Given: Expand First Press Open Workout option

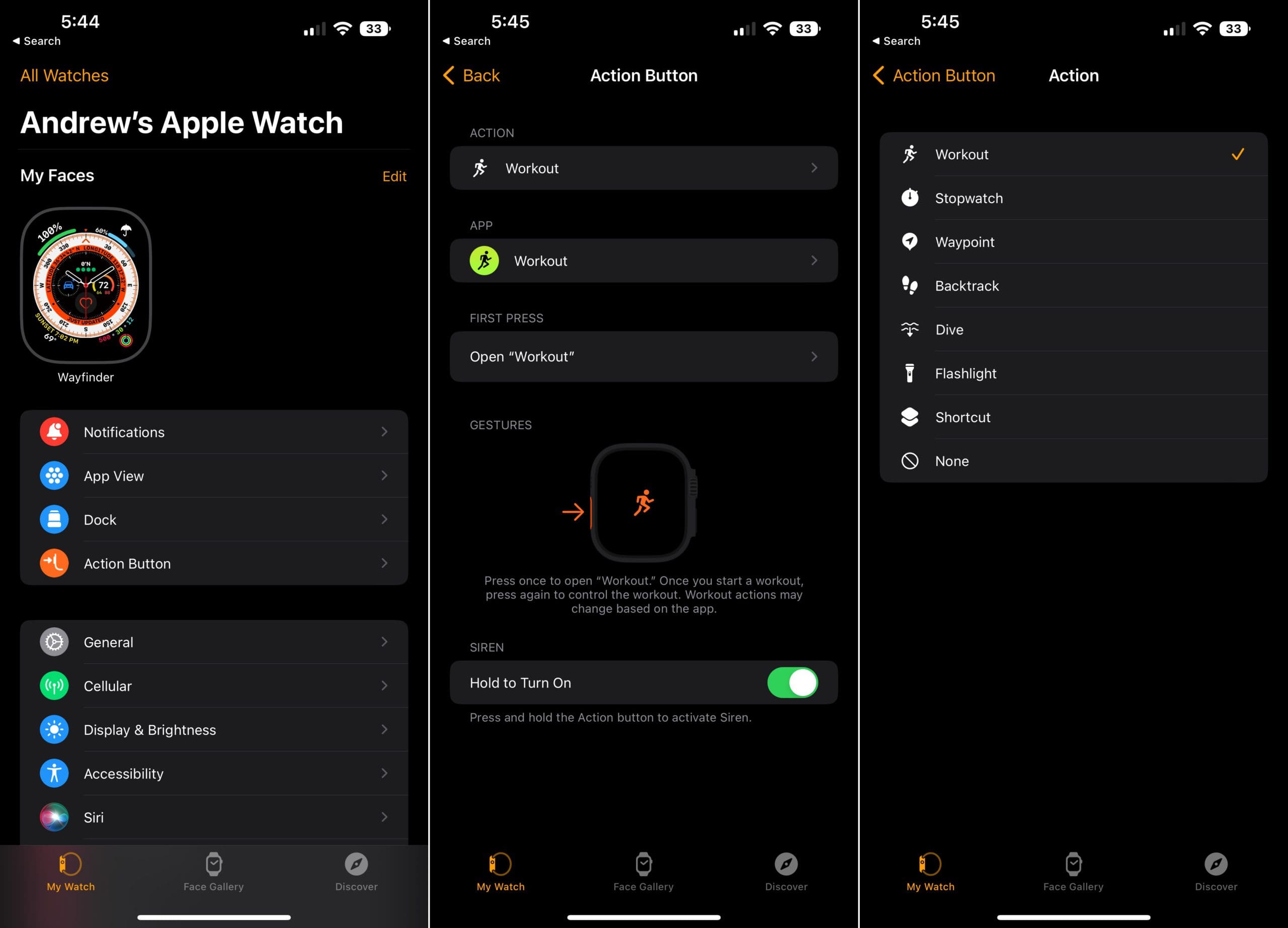Looking at the screenshot, I should [643, 356].
